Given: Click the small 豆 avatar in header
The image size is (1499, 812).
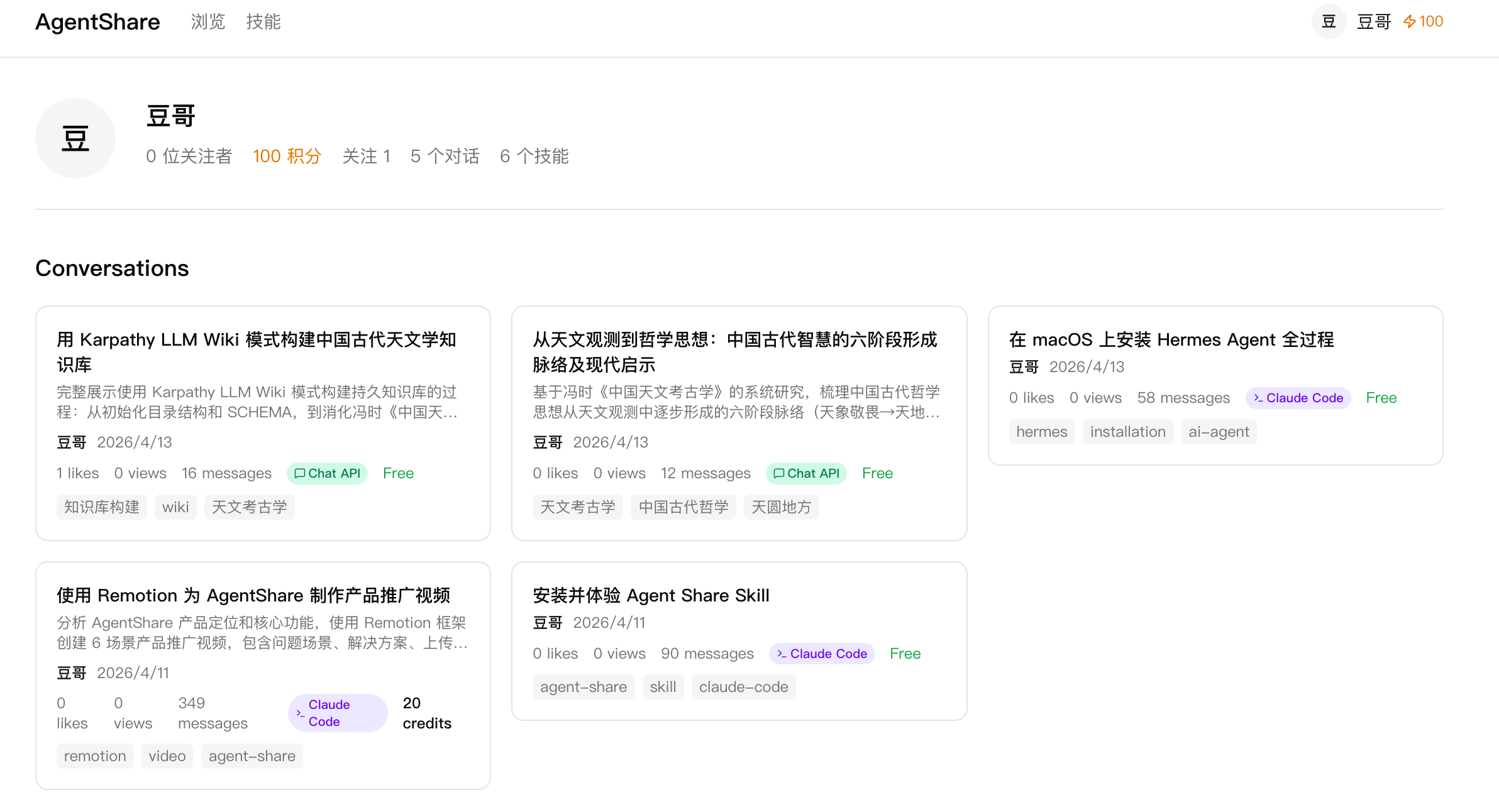Looking at the screenshot, I should 1329,21.
